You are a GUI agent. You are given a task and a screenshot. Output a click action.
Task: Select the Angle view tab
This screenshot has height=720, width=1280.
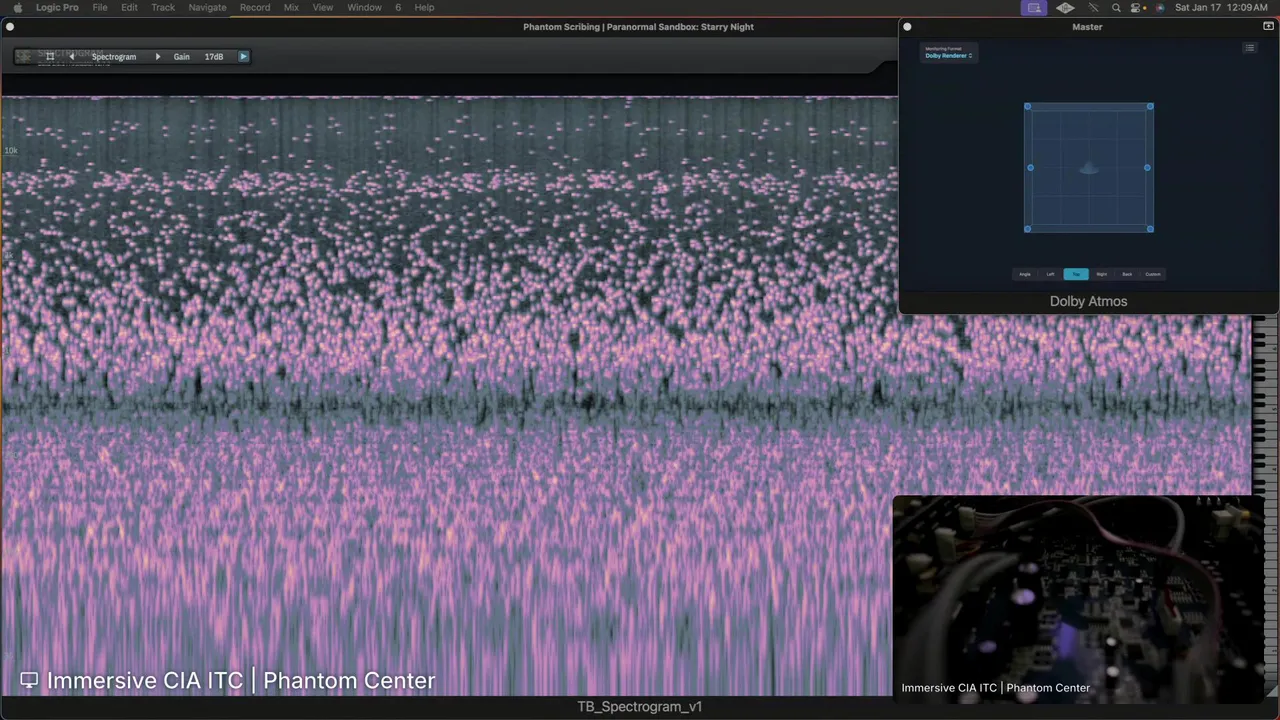coord(1024,274)
